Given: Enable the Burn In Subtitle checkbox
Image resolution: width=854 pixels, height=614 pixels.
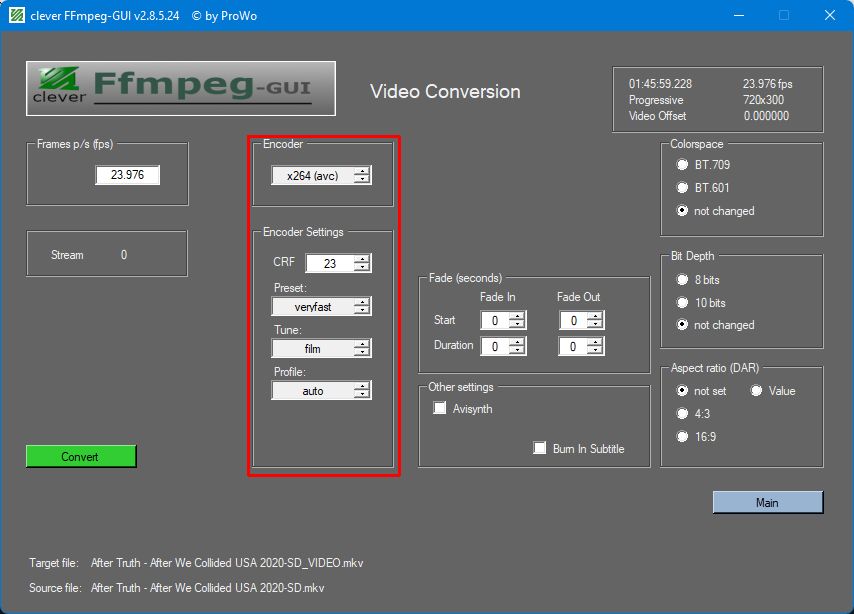Looking at the screenshot, I should (x=540, y=448).
